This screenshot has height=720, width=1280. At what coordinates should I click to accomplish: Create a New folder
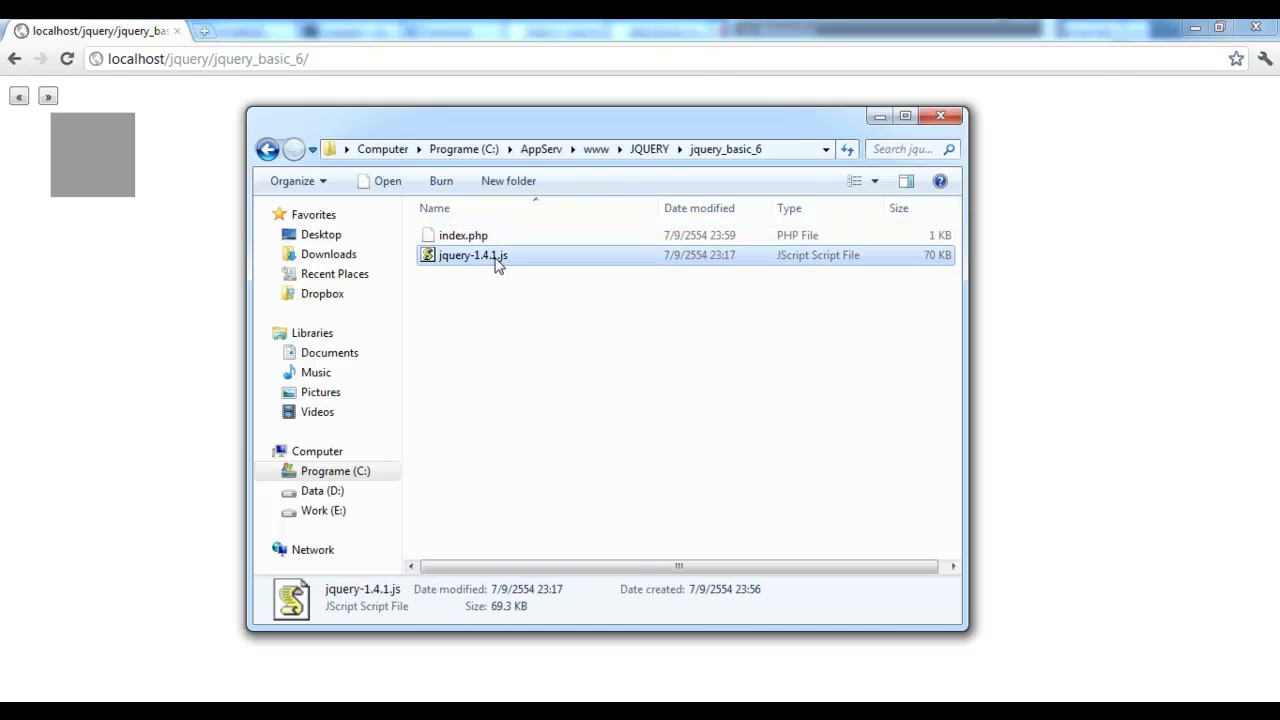pyautogui.click(x=508, y=181)
